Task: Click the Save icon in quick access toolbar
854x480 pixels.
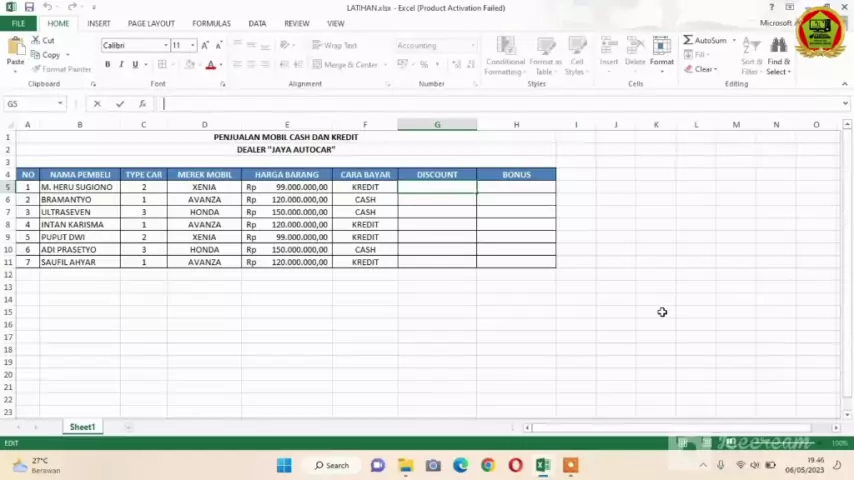Action: [29, 7]
